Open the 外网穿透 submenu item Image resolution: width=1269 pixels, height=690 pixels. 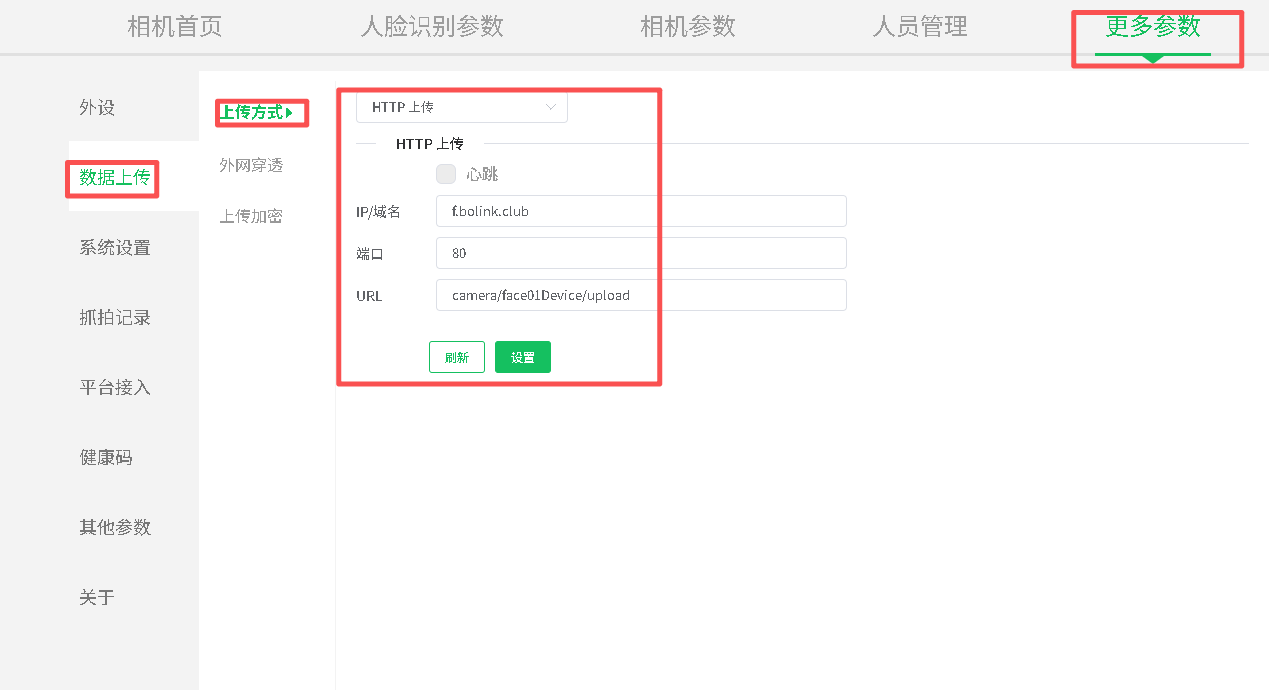(251, 165)
